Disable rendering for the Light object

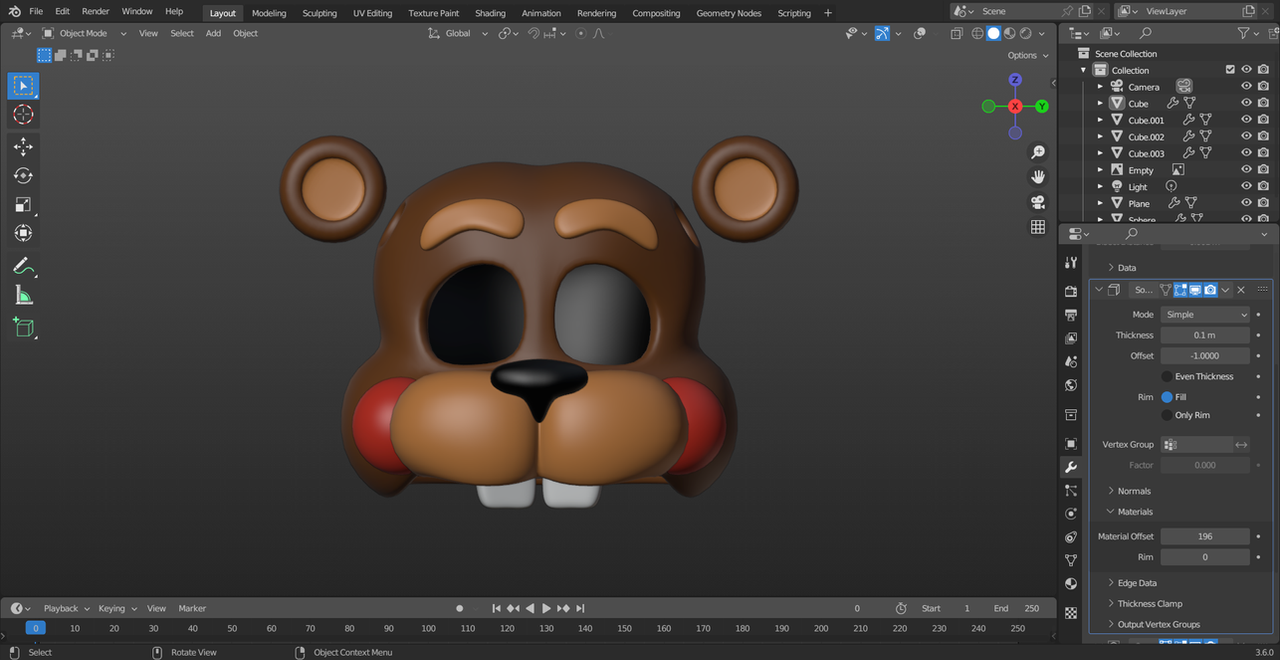[1263, 187]
